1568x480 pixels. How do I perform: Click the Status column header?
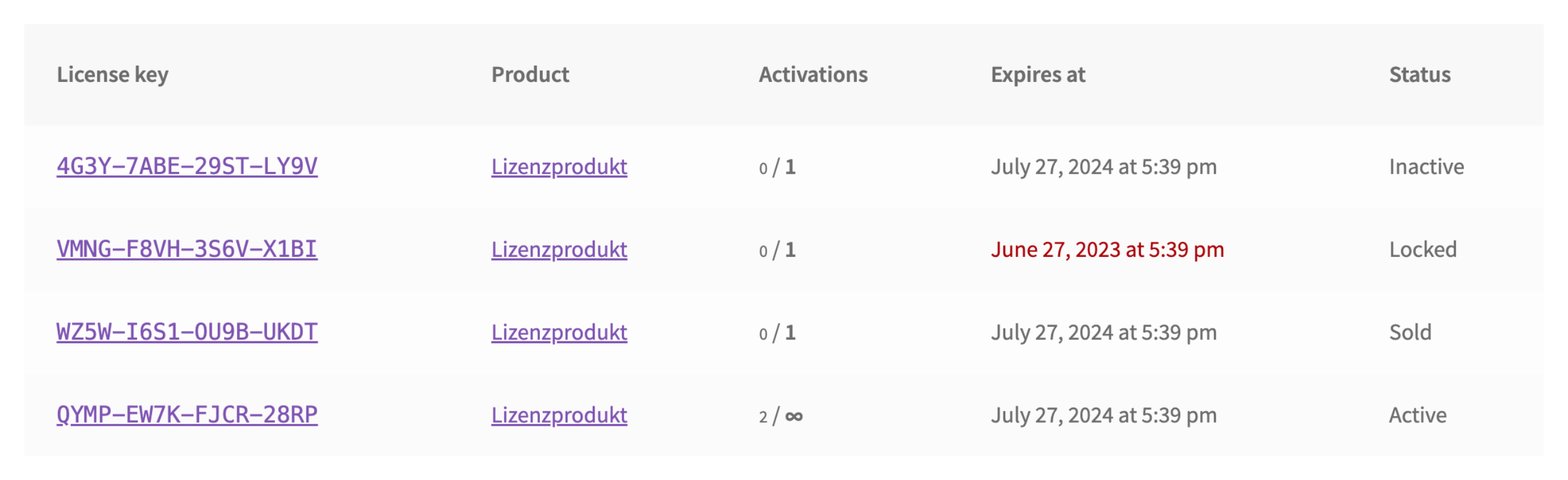tap(1420, 74)
